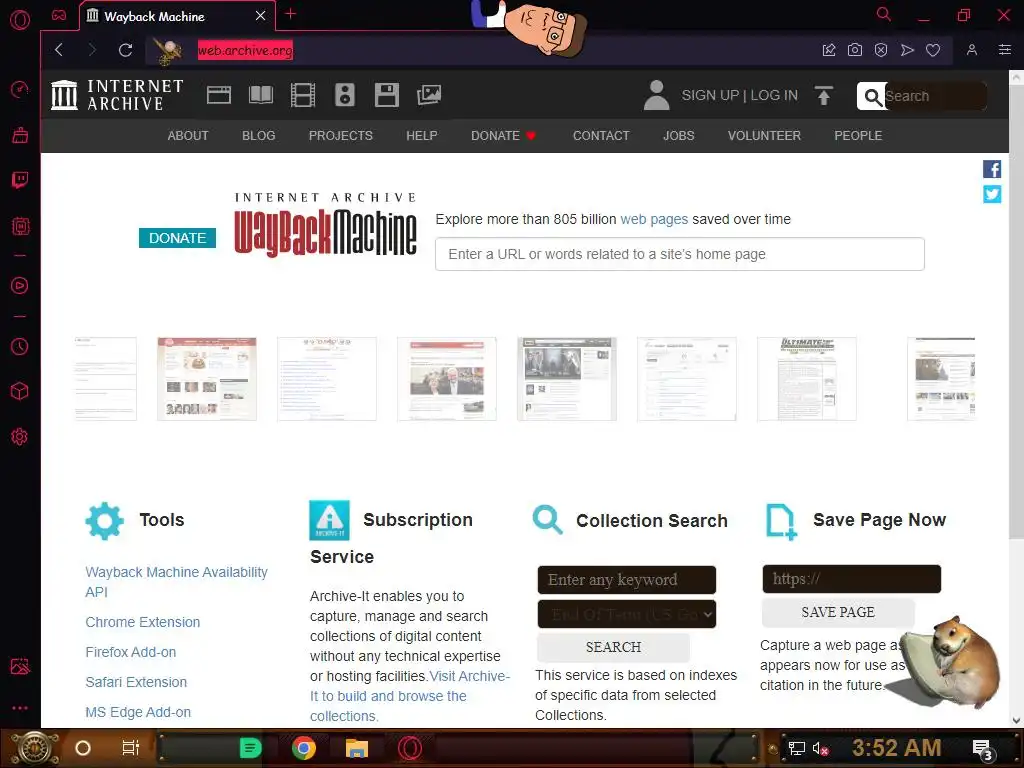The height and width of the screenshot is (768, 1024).
Task: Open Internet Archive Video film icon
Action: pyautogui.click(x=303, y=95)
